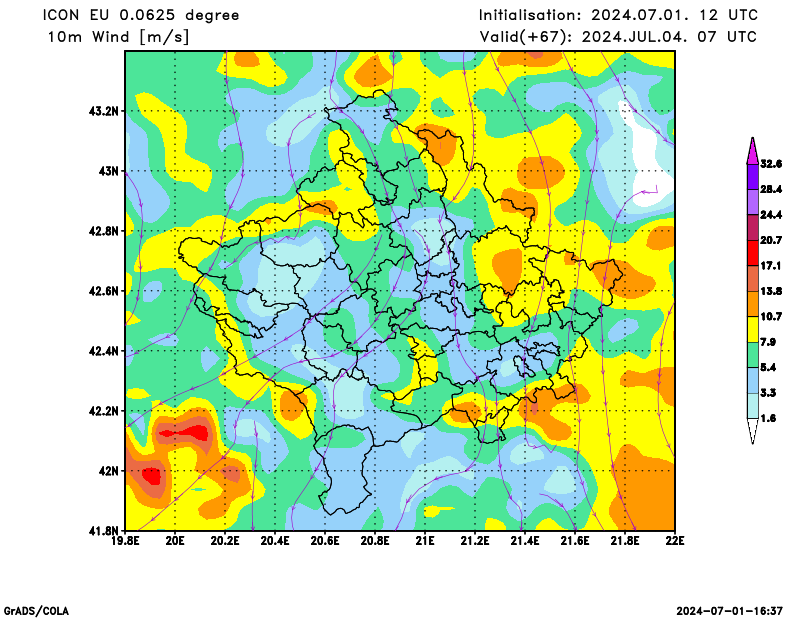The width and height of the screenshot is (800, 618).
Task: Click the GrADS/COLA credit label
Action: pyautogui.click(x=36, y=611)
